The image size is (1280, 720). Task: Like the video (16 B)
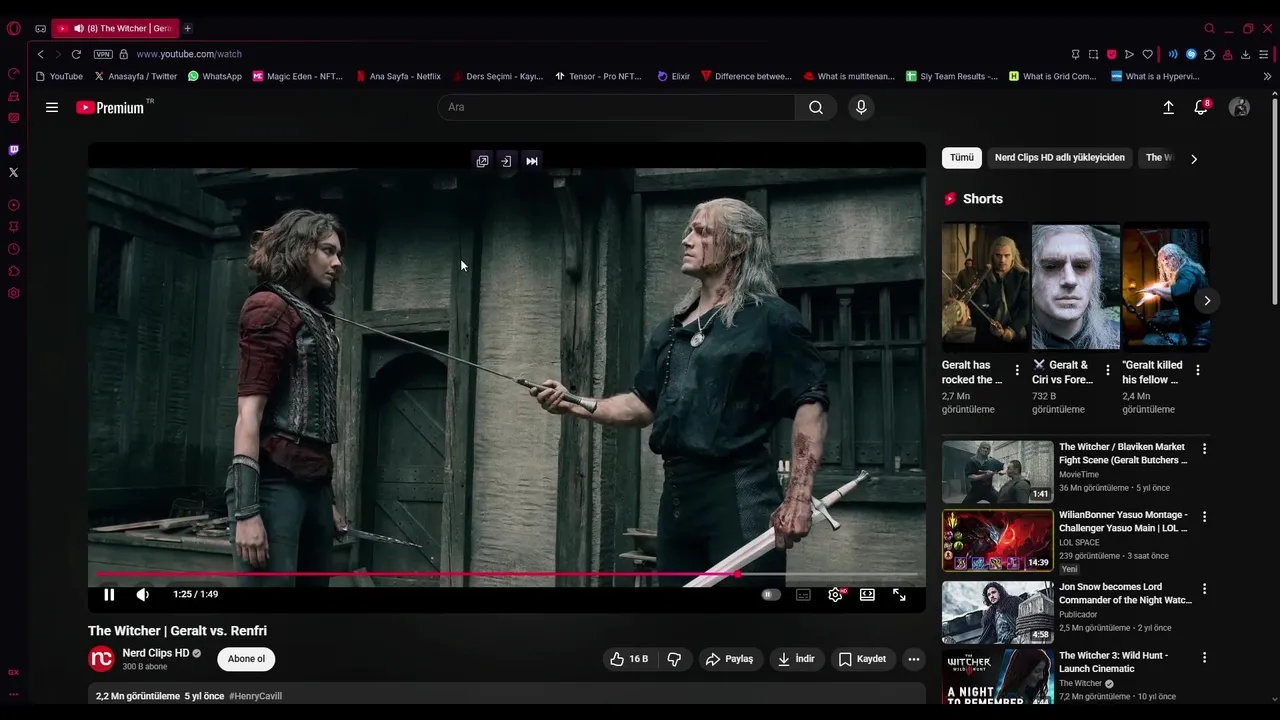pos(629,659)
